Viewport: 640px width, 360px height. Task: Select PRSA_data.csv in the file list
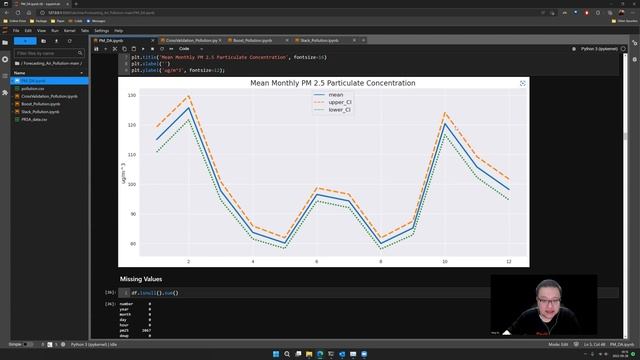(49, 120)
